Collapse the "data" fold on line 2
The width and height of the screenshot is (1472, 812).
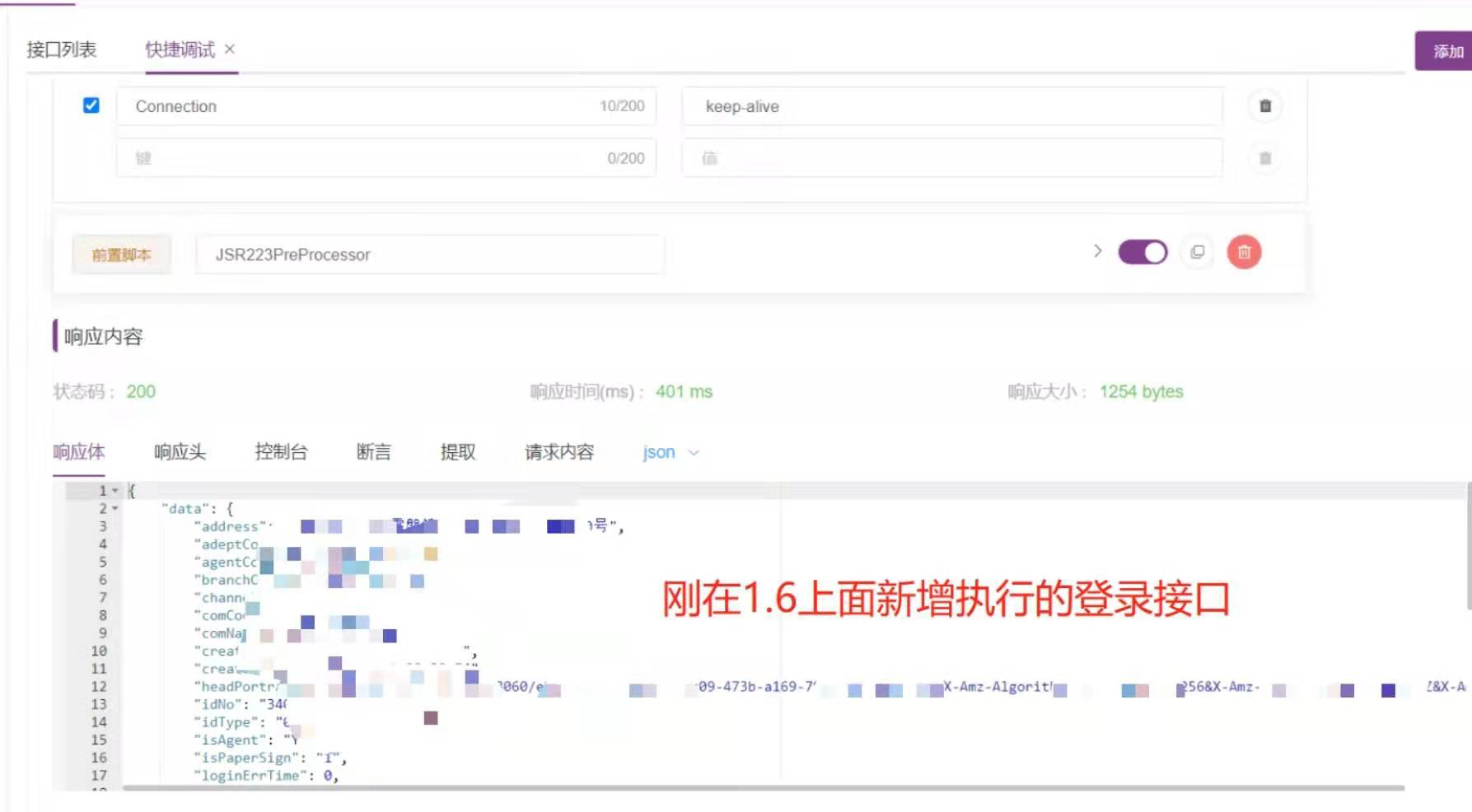pyautogui.click(x=115, y=509)
